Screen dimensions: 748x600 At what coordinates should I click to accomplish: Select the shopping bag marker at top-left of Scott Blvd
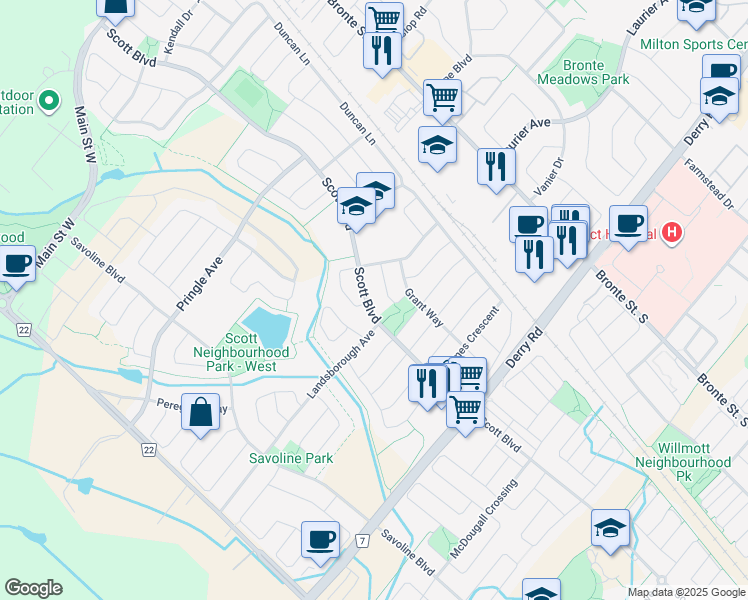115,9
